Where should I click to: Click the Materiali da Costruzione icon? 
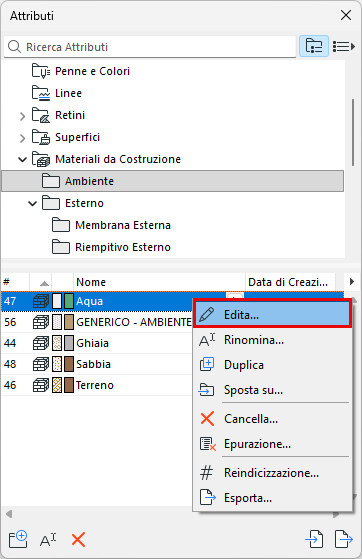click(x=40, y=159)
